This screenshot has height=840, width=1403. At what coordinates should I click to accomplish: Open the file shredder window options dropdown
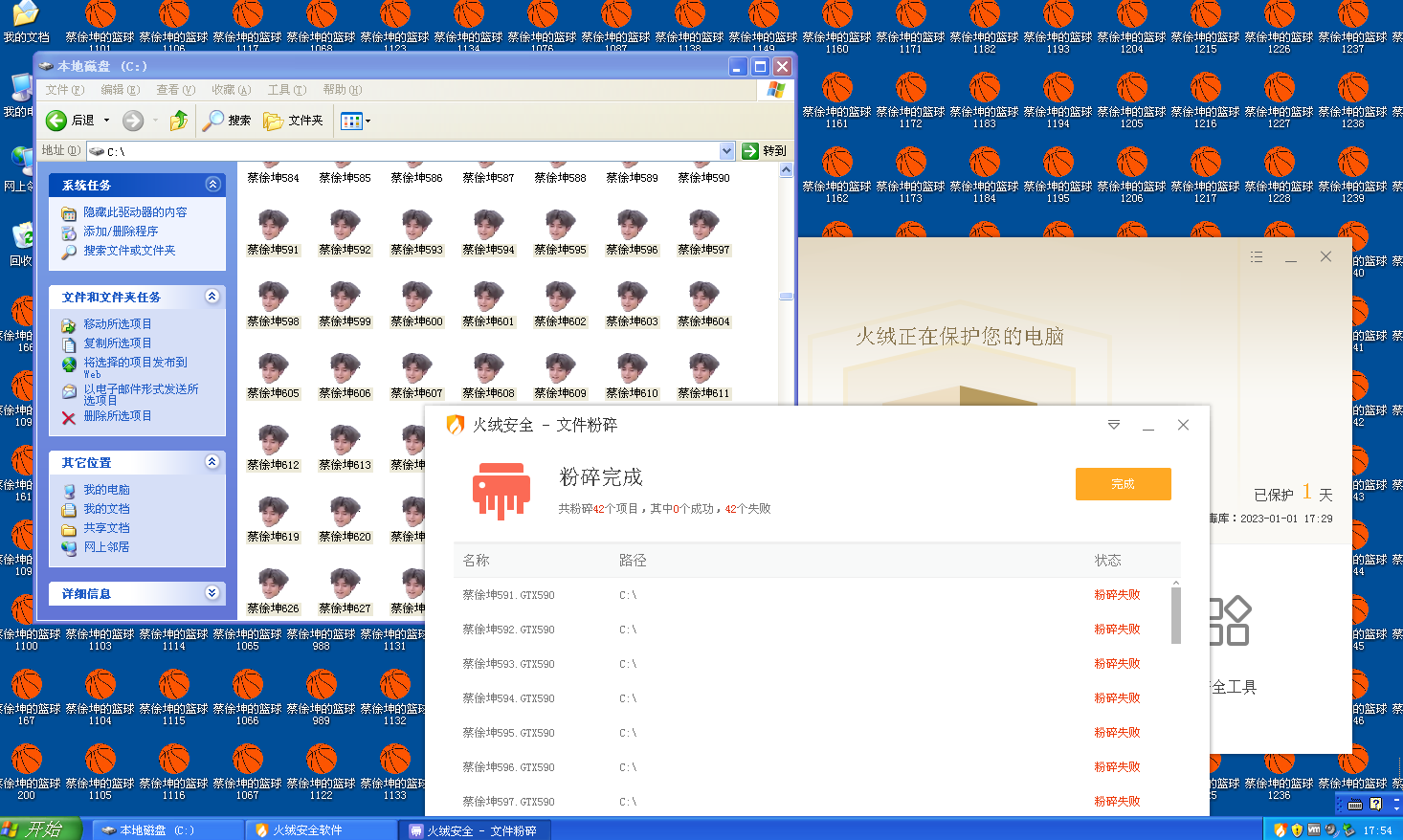pyautogui.click(x=1114, y=425)
